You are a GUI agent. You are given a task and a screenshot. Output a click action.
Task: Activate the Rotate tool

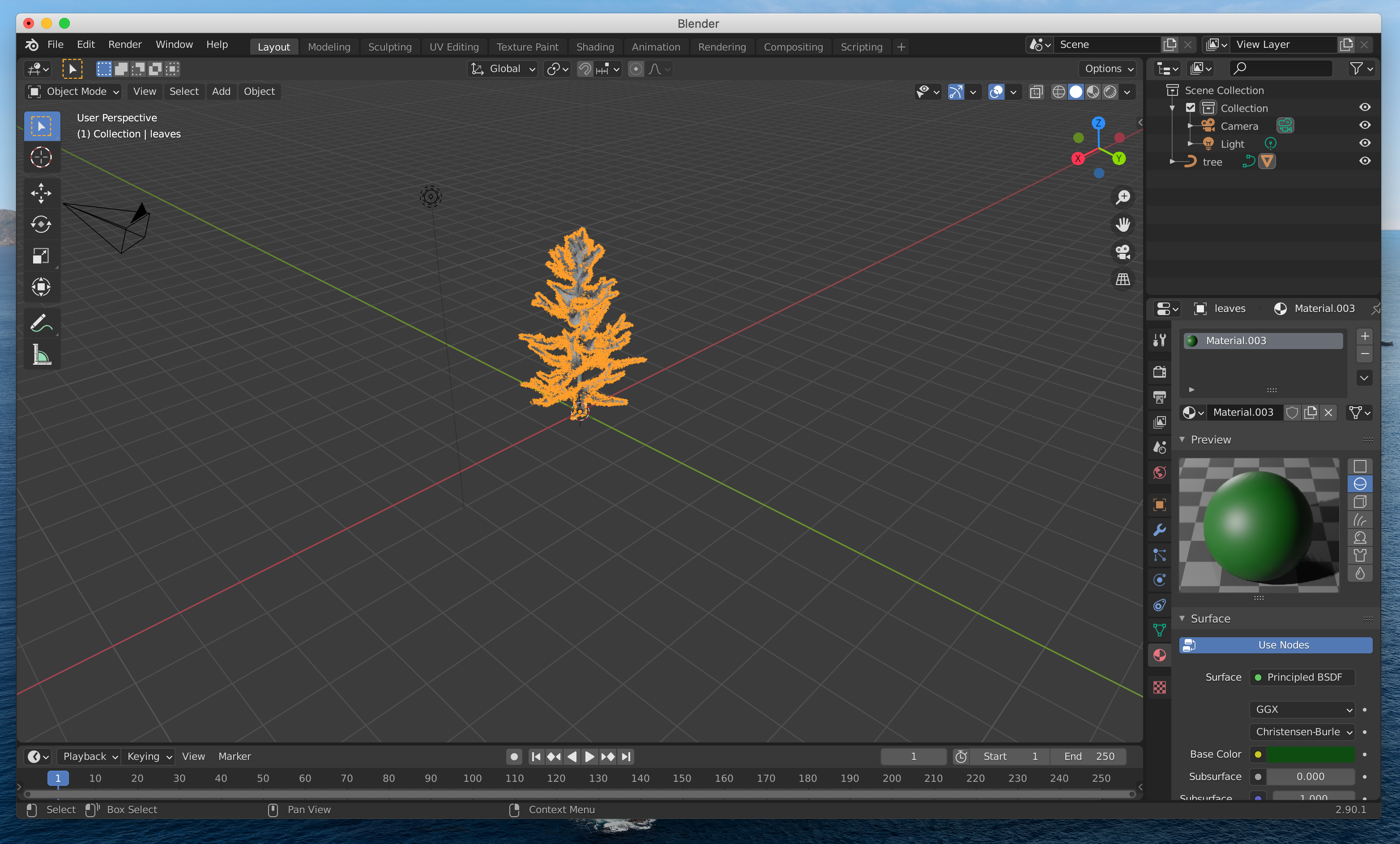41,224
